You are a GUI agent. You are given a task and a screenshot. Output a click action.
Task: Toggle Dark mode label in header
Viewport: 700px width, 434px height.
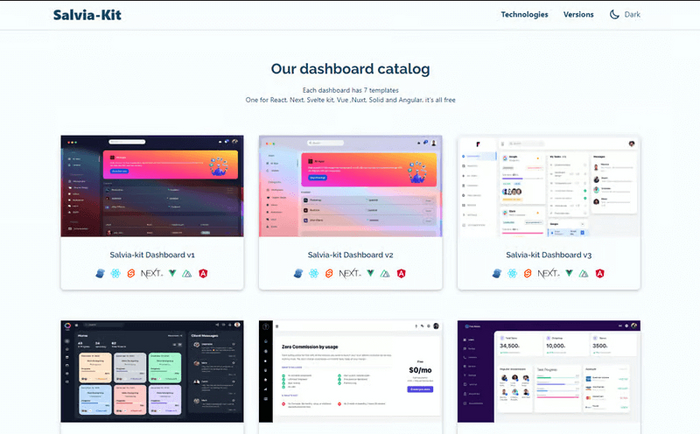(632, 15)
